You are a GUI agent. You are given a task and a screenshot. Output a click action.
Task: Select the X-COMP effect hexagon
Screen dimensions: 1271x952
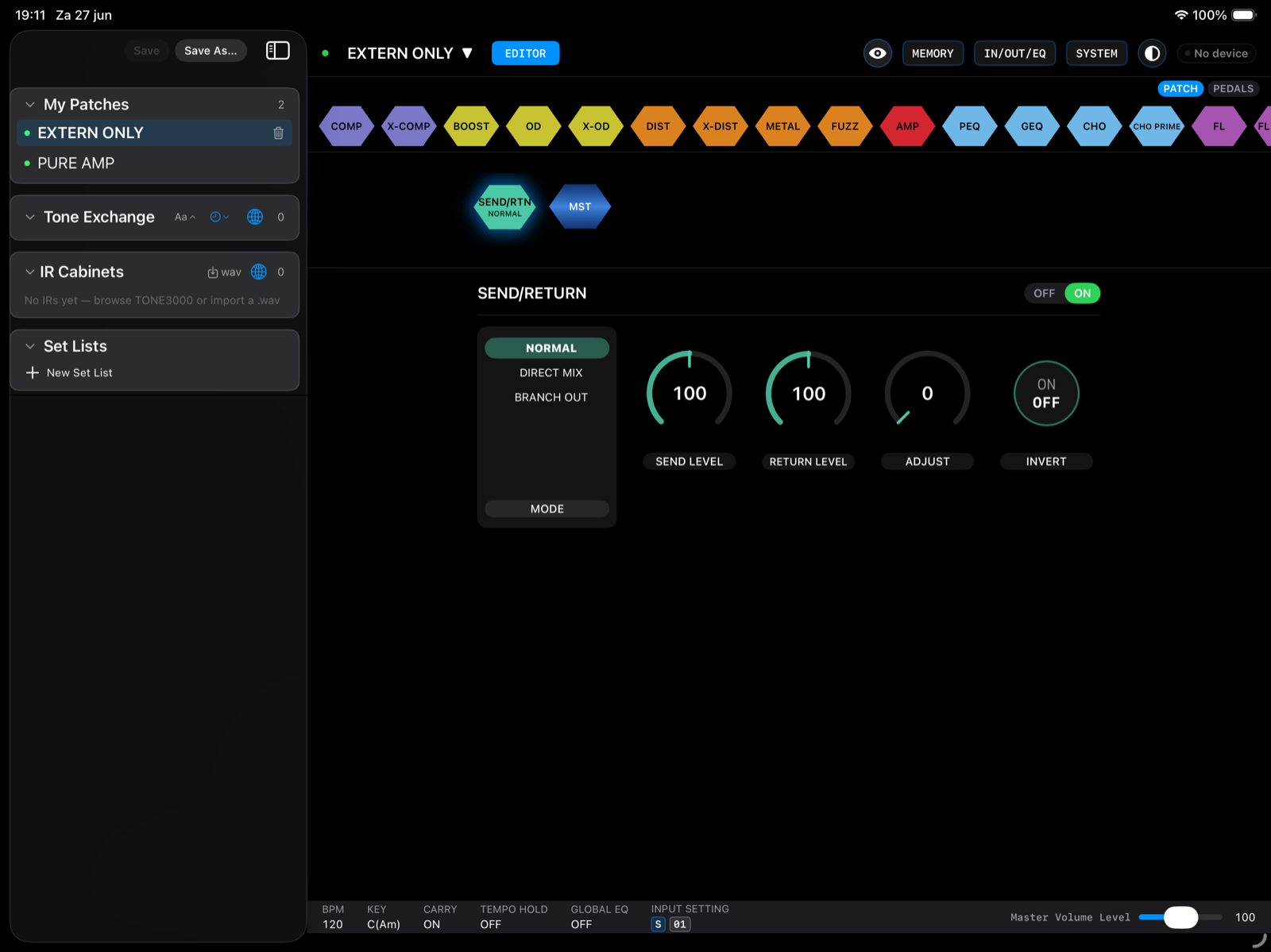408,126
